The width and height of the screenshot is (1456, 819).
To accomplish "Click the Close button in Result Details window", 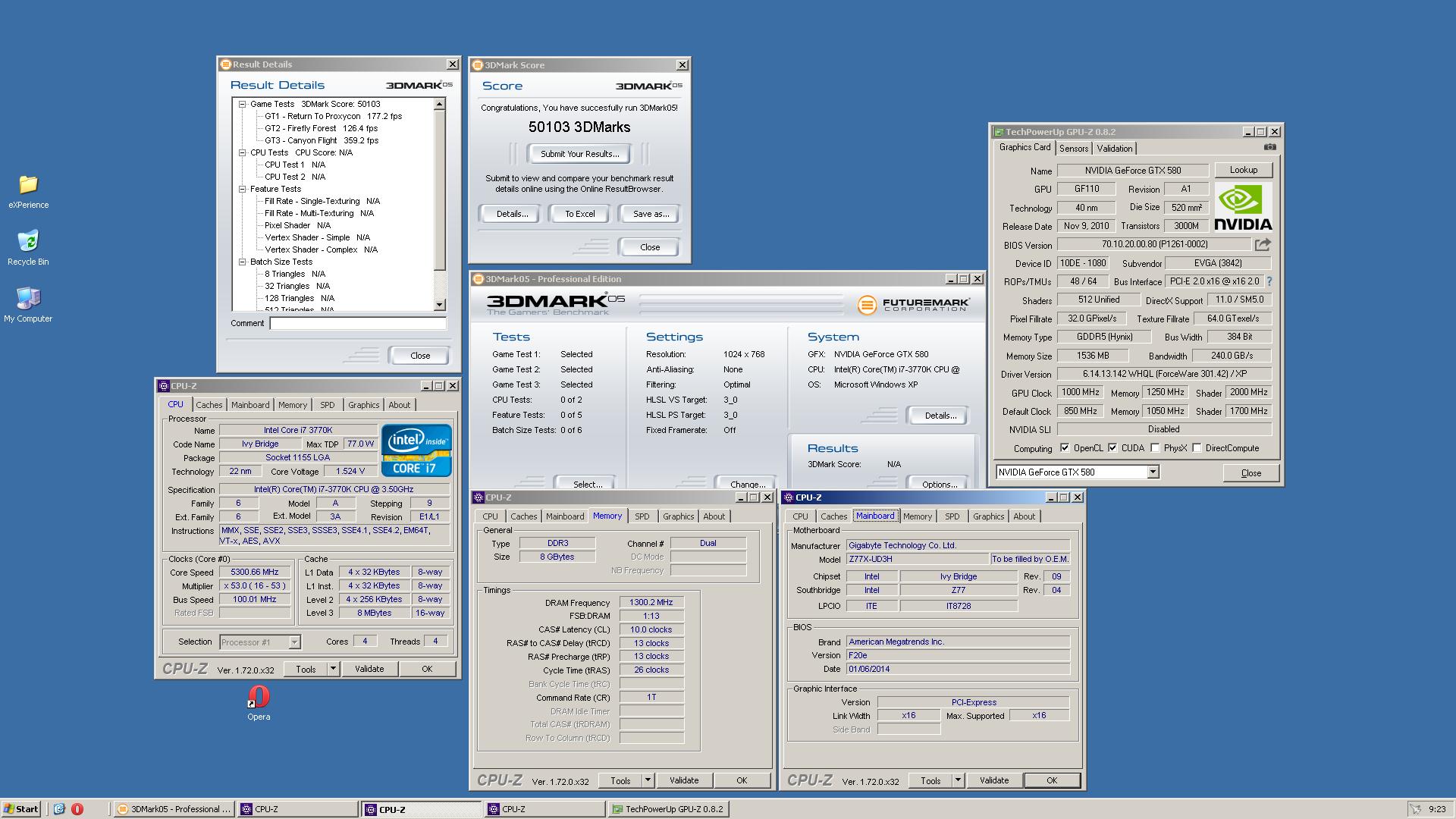I will pos(419,356).
